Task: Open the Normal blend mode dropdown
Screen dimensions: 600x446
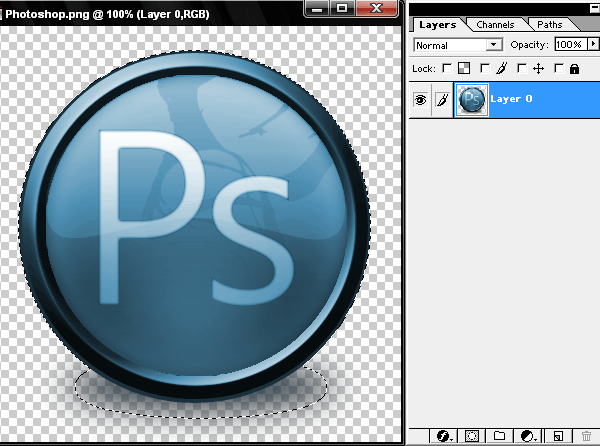Action: pyautogui.click(x=458, y=45)
